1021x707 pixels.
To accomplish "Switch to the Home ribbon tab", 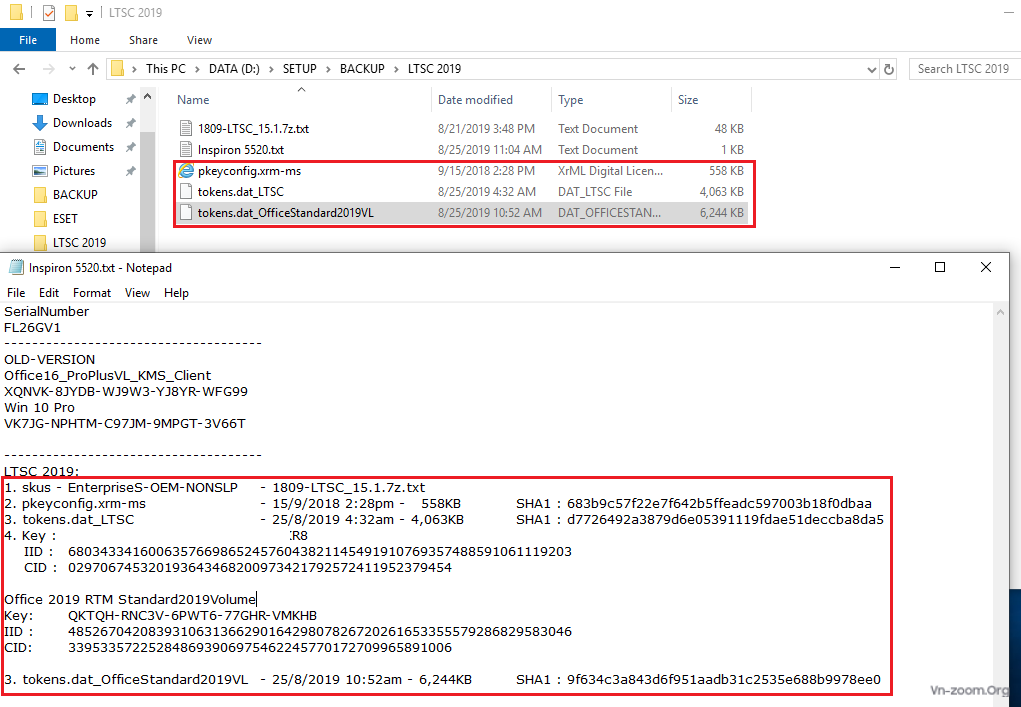I will 85,40.
